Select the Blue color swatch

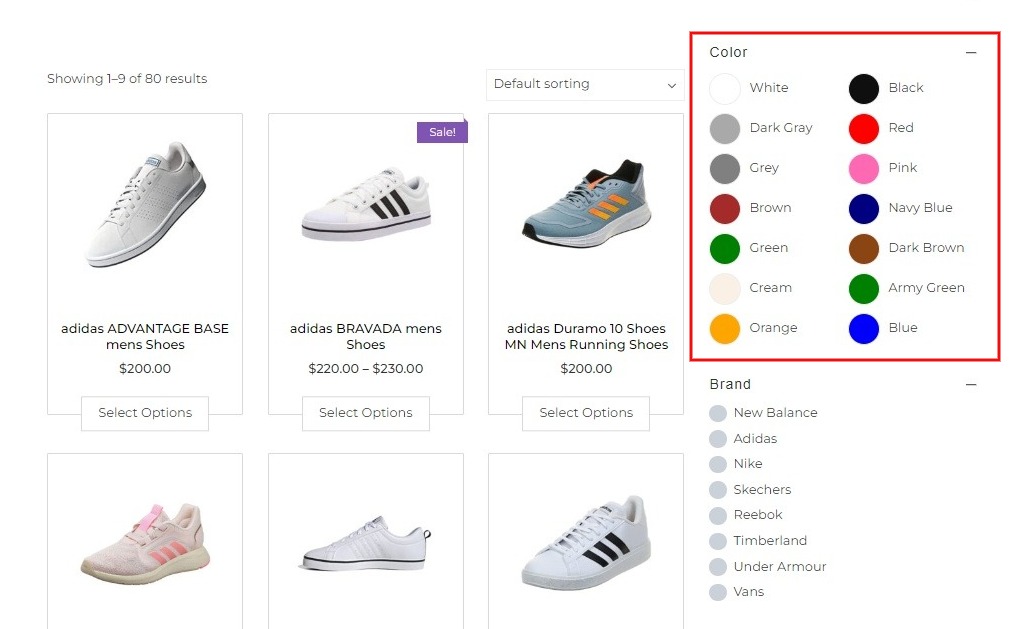pos(863,329)
